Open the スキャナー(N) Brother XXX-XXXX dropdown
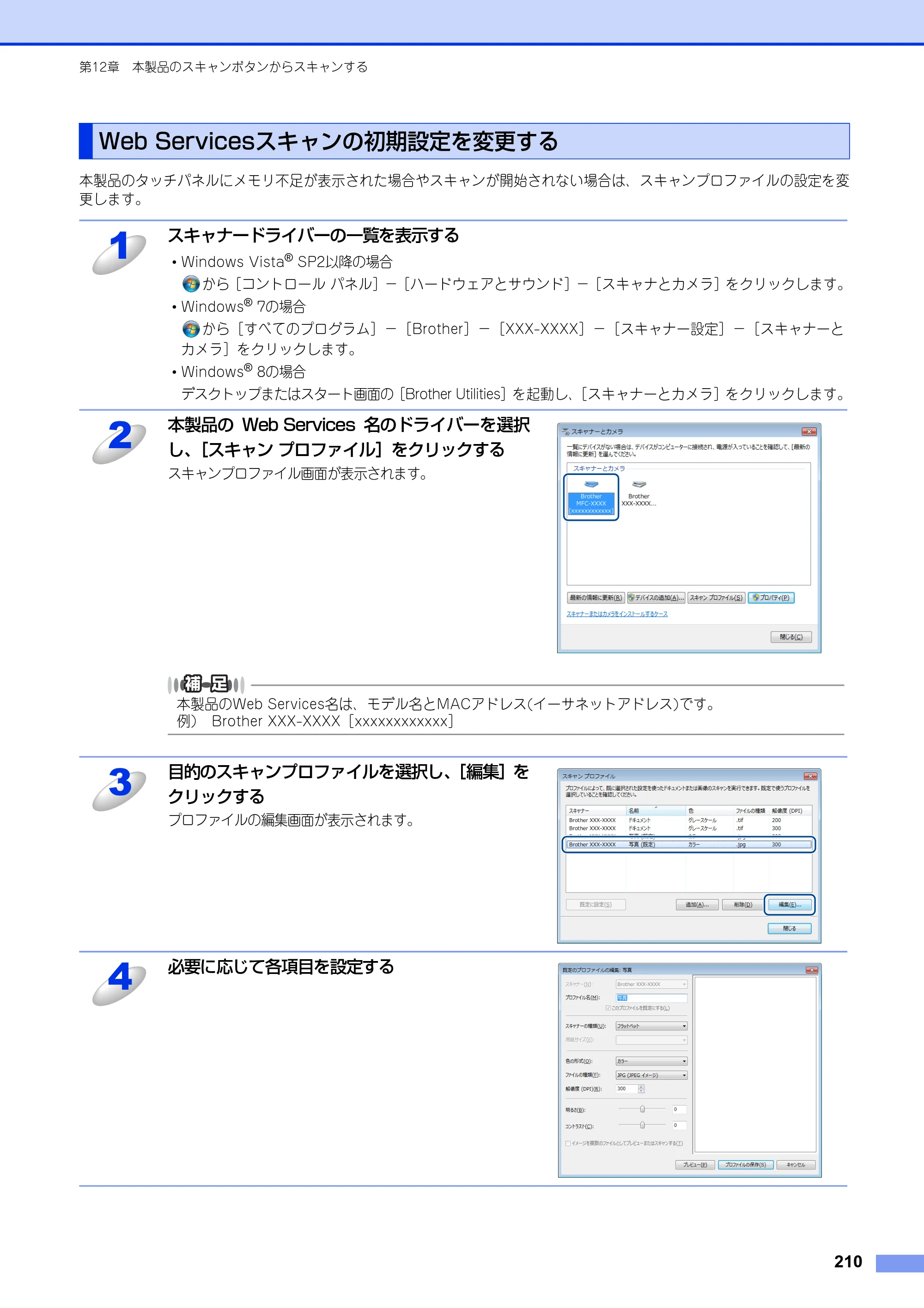Image resolution: width=924 pixels, height=1308 pixels. [x=651, y=985]
